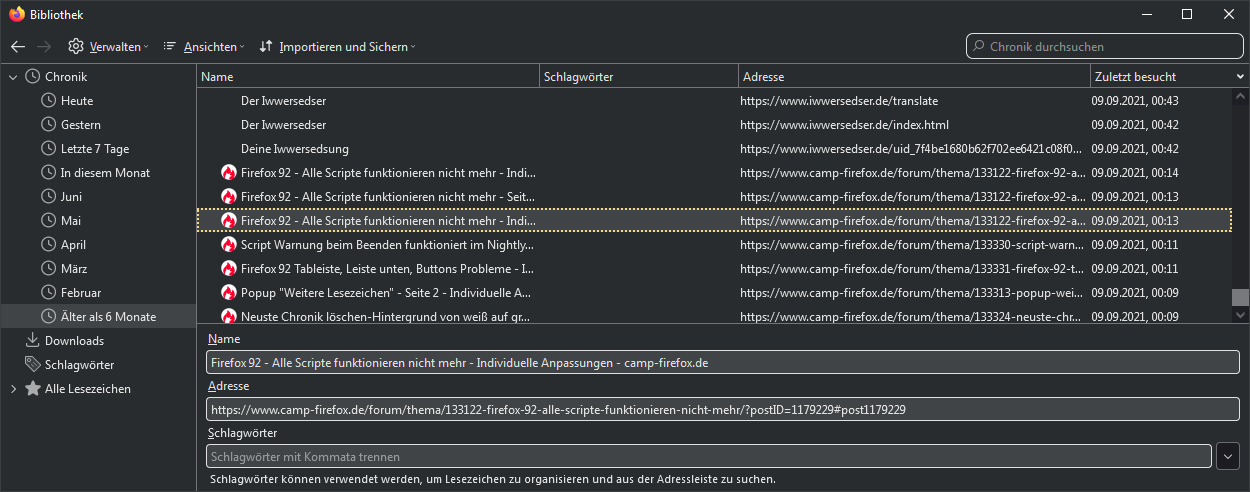The height and width of the screenshot is (492, 1250).
Task: Click the Downloads arrow icon in sidebar
Action: [32, 341]
